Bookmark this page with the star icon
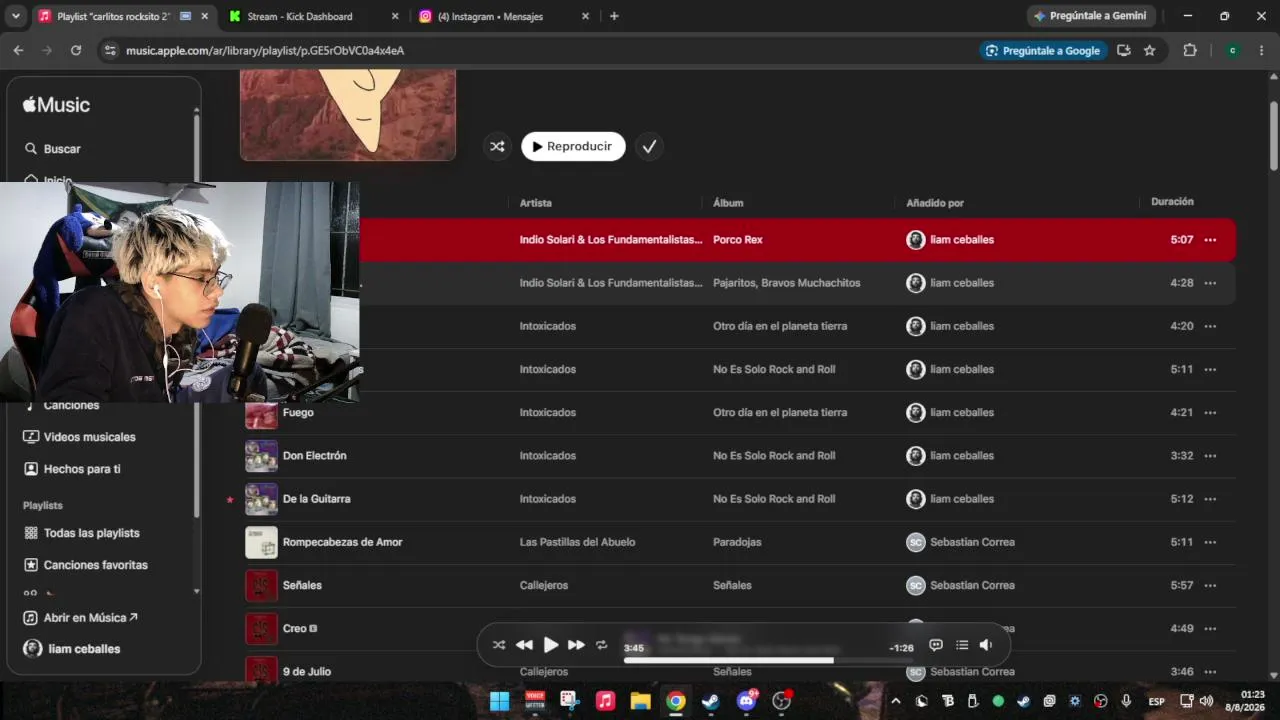The image size is (1280, 720). tap(1150, 50)
